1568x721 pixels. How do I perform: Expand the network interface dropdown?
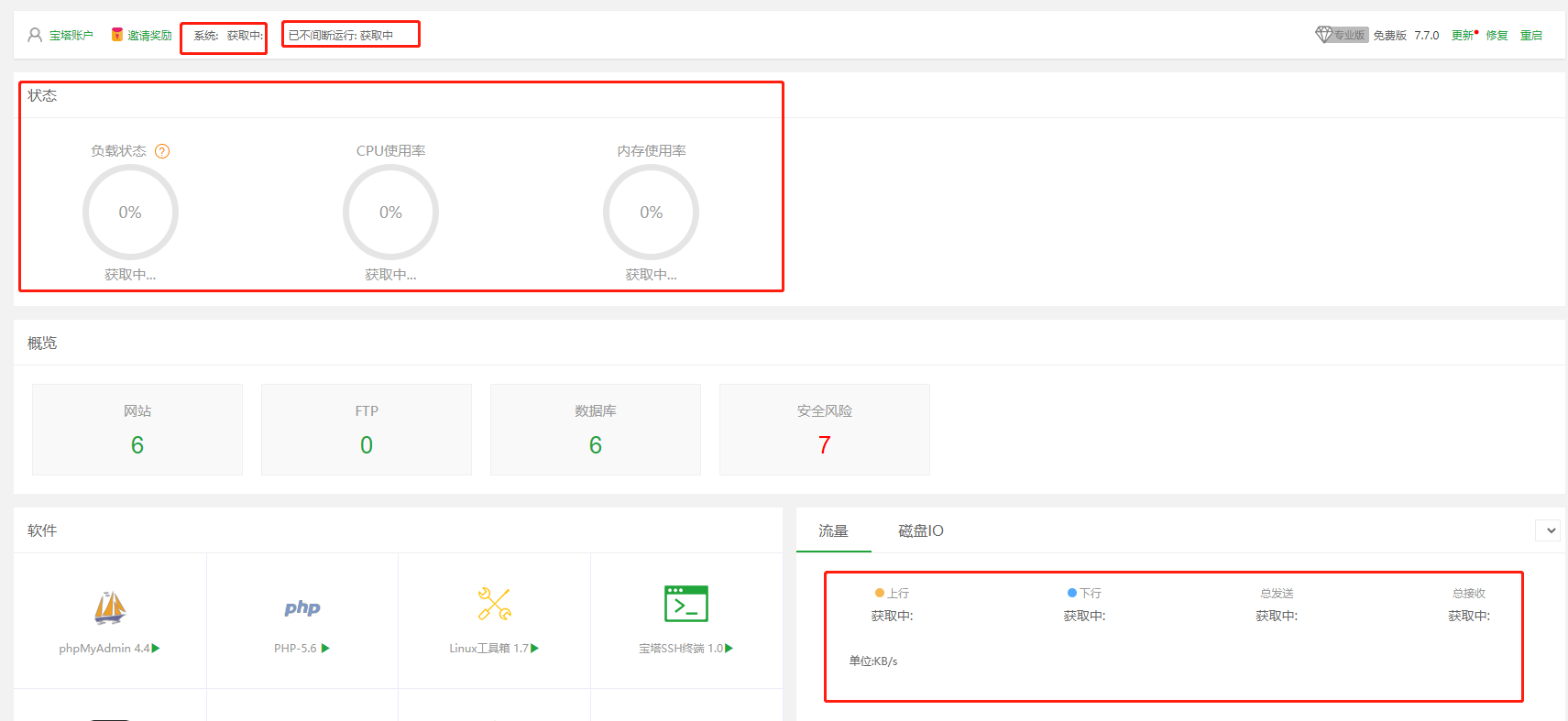(1548, 530)
